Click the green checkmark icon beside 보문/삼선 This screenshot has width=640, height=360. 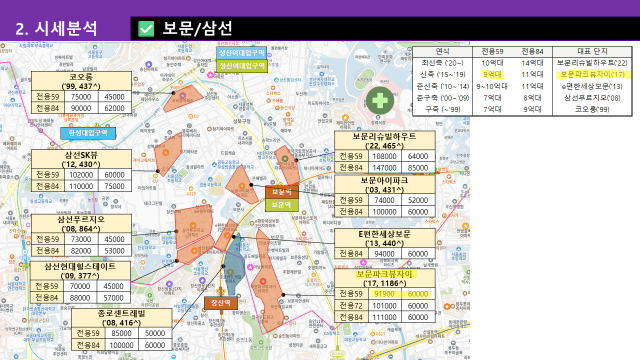tap(146, 29)
